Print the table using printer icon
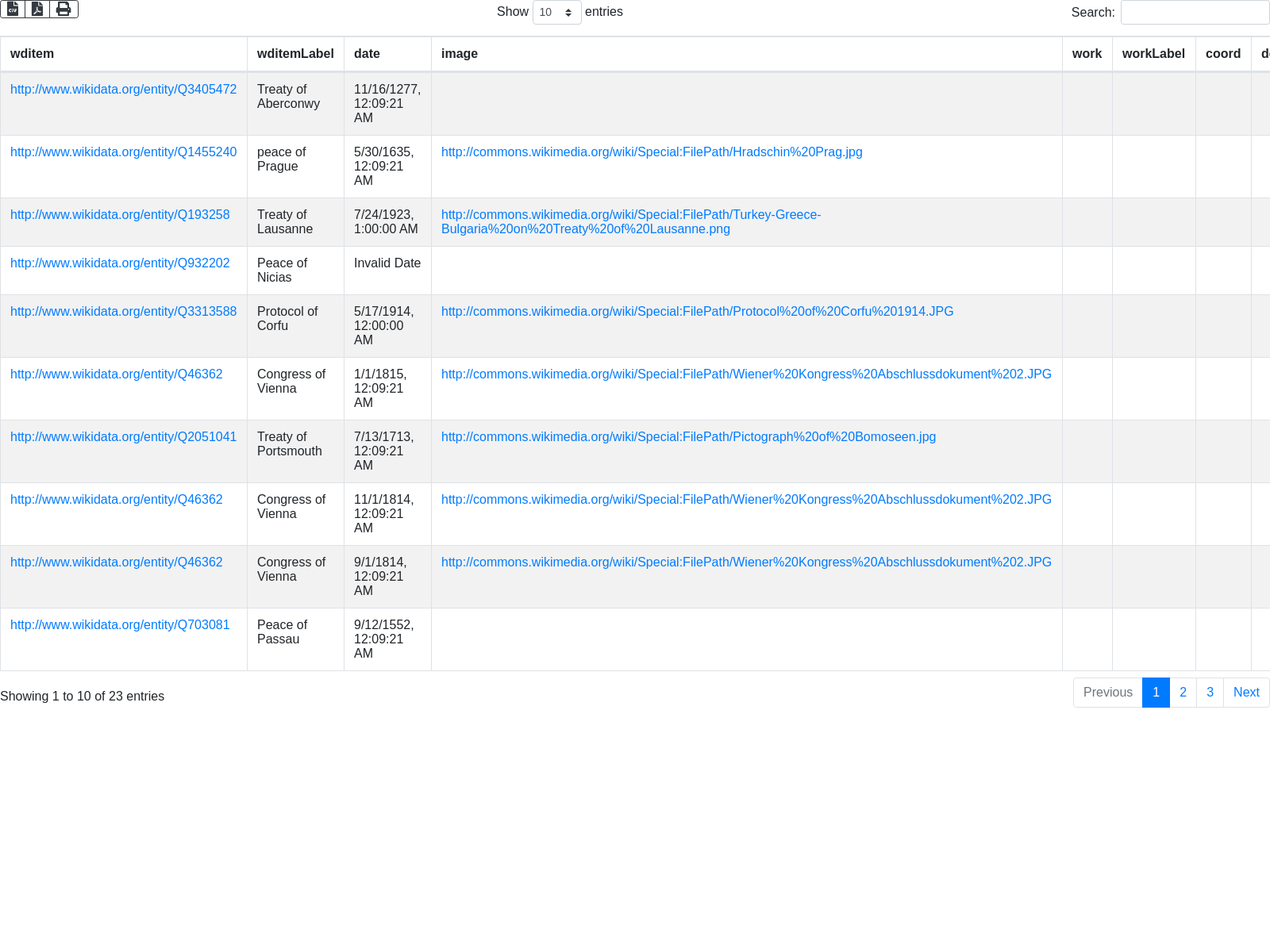 (x=63, y=10)
